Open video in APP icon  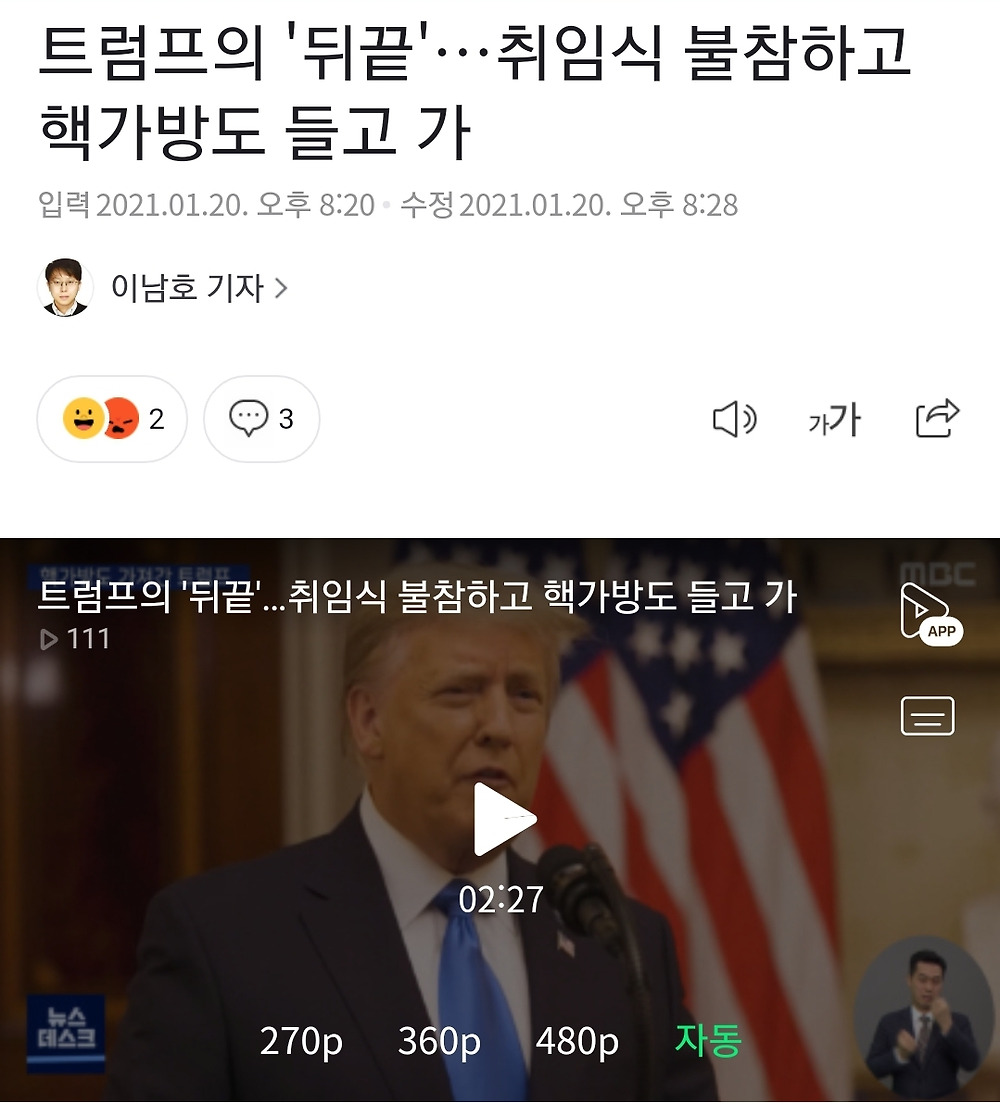(x=931, y=614)
